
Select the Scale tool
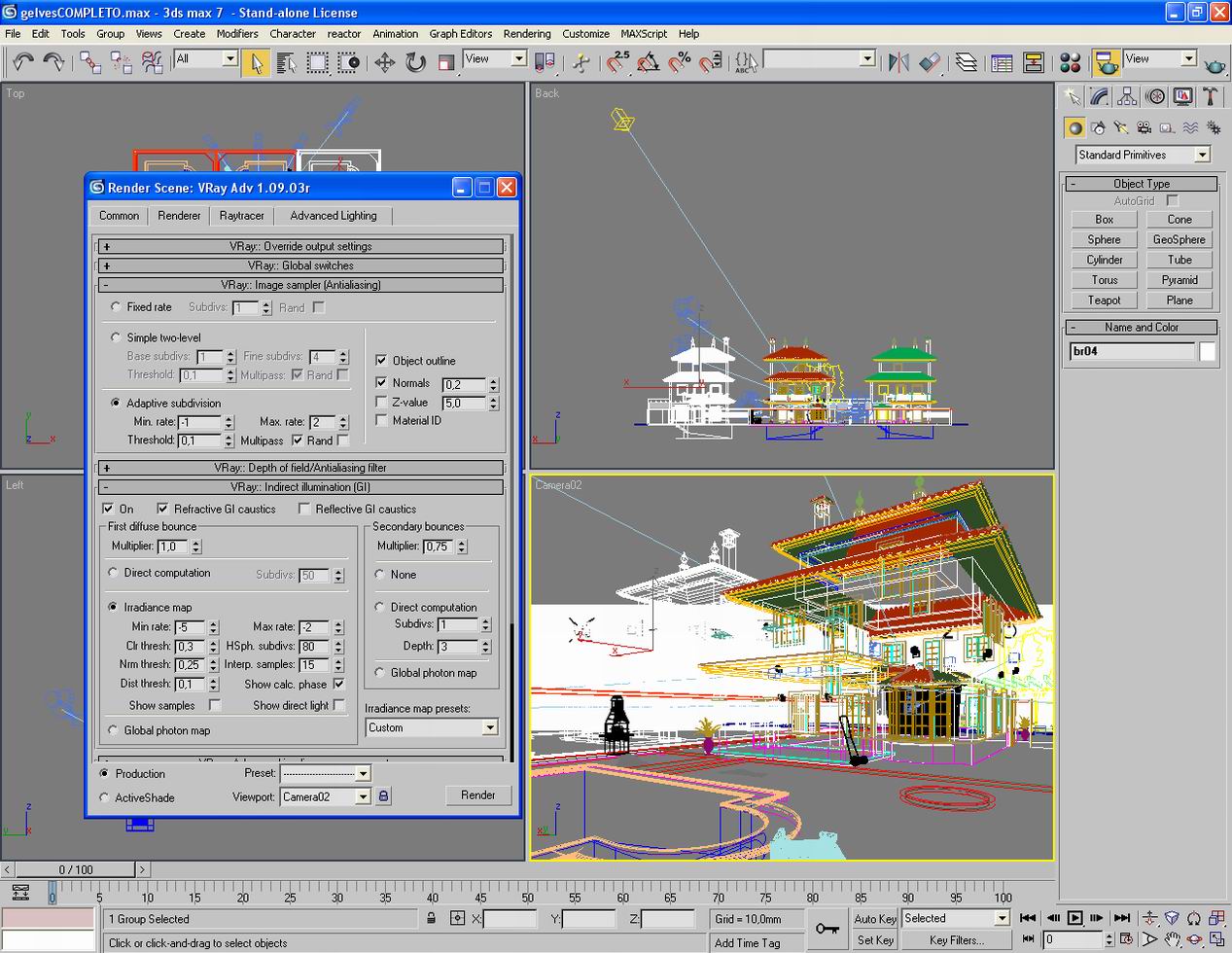[446, 62]
